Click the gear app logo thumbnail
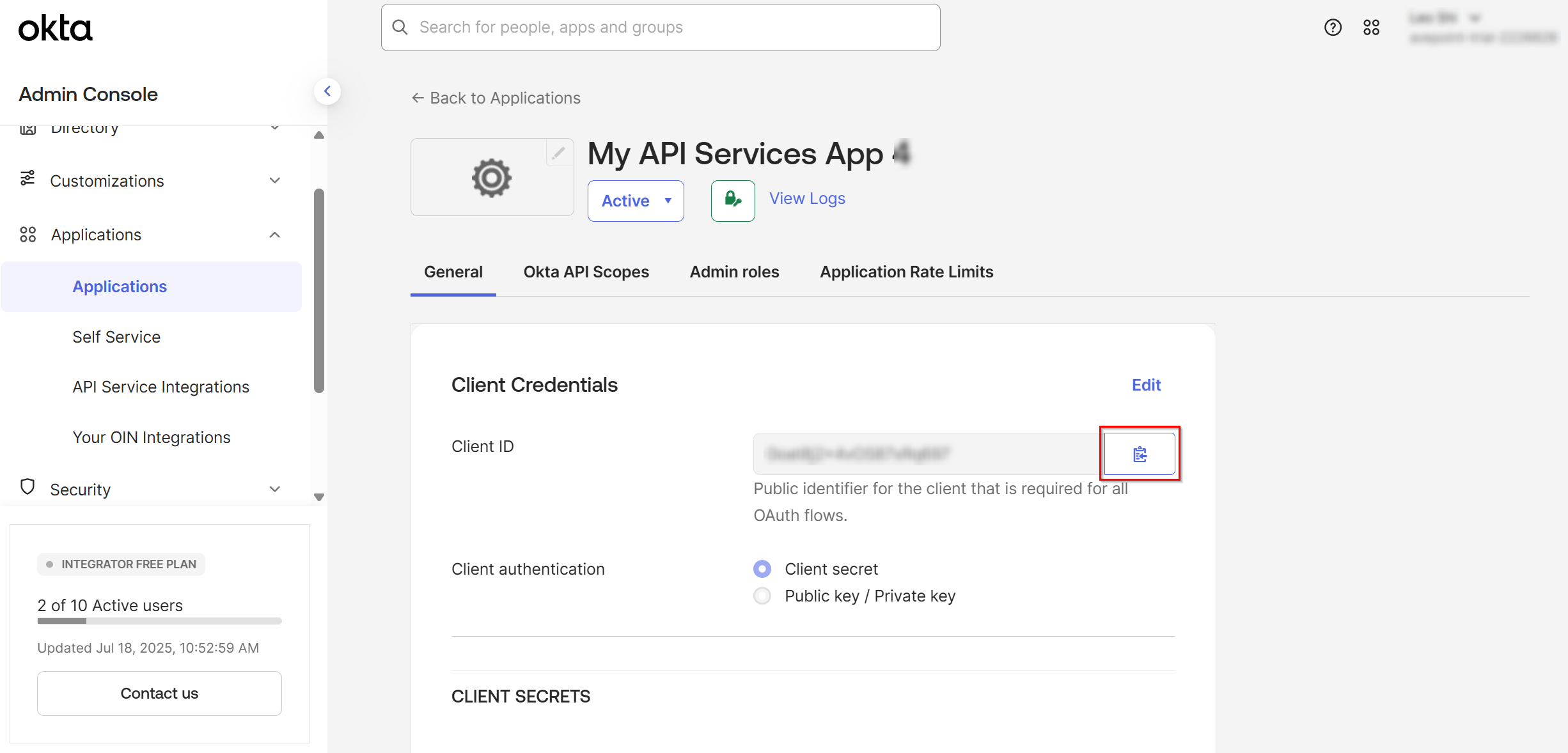Image resolution: width=1568 pixels, height=753 pixels. (491, 178)
